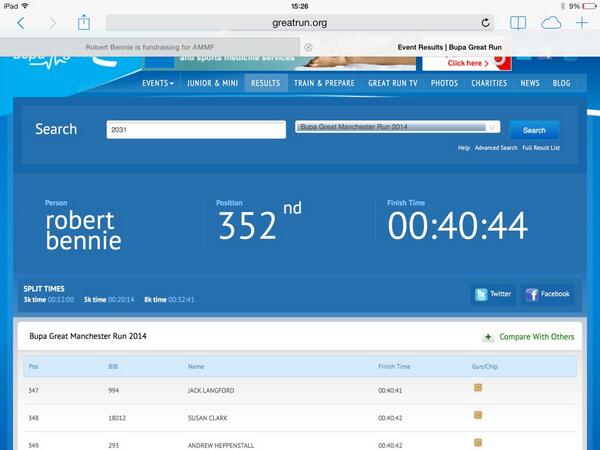The image size is (600, 450).
Task: Share result on Facebook
Action: (x=547, y=294)
